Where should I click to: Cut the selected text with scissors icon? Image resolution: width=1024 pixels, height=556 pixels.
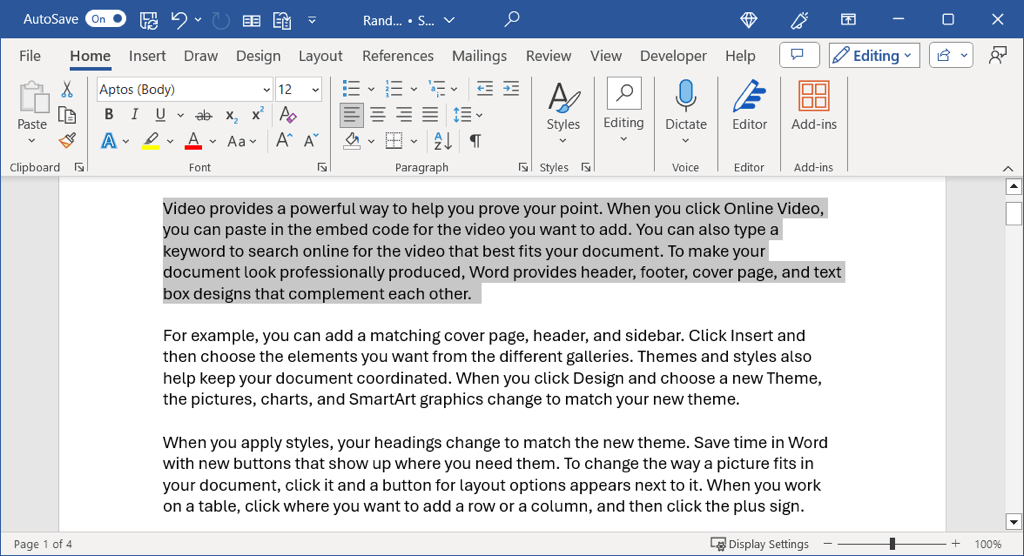click(x=67, y=90)
